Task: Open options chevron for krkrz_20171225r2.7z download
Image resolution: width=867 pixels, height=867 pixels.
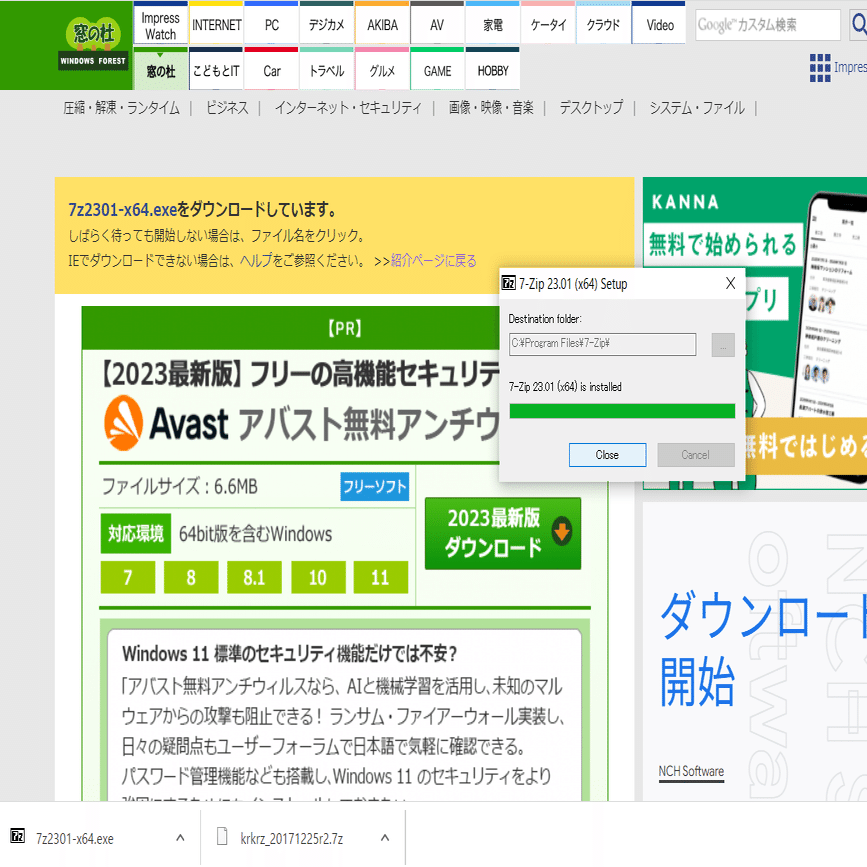Action: coord(385,838)
